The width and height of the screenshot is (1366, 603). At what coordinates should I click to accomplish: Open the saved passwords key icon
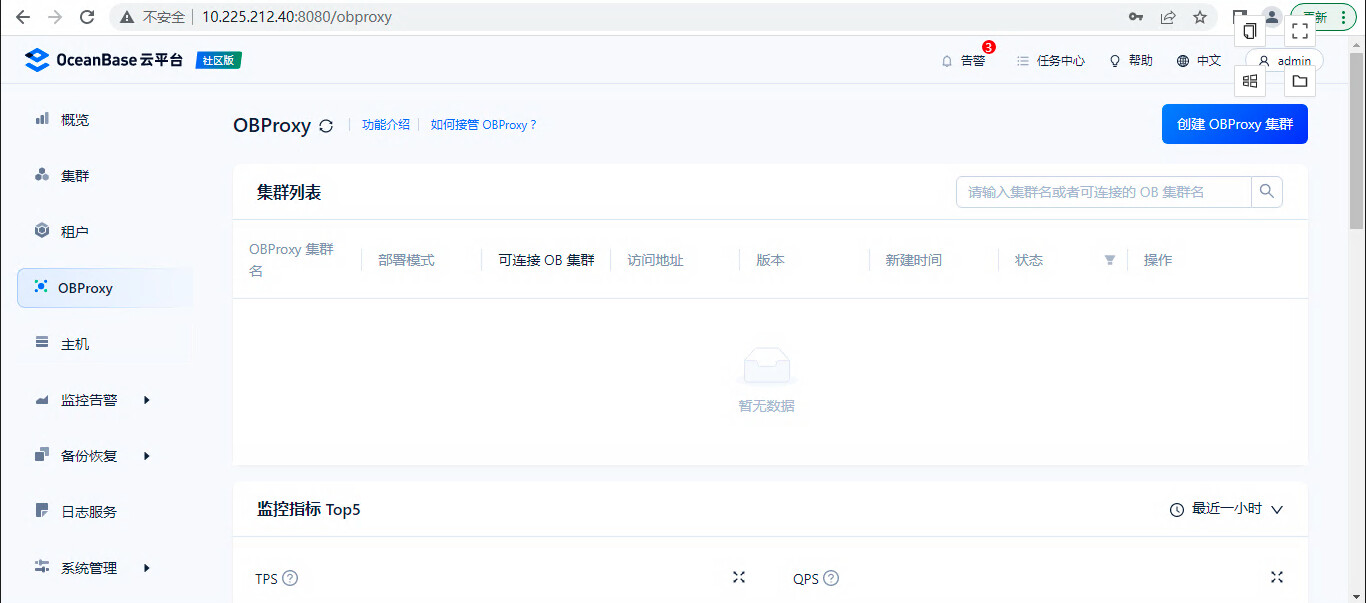point(1136,17)
